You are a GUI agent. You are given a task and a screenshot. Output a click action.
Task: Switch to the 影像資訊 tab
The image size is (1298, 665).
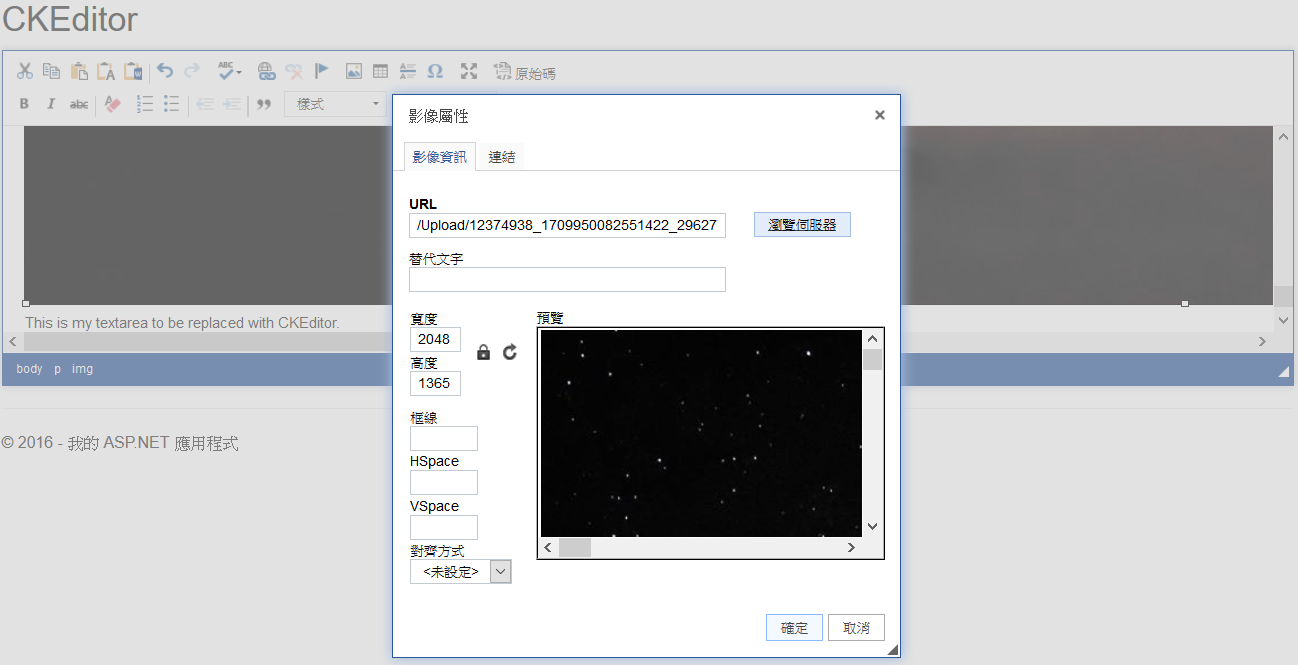[x=439, y=157]
